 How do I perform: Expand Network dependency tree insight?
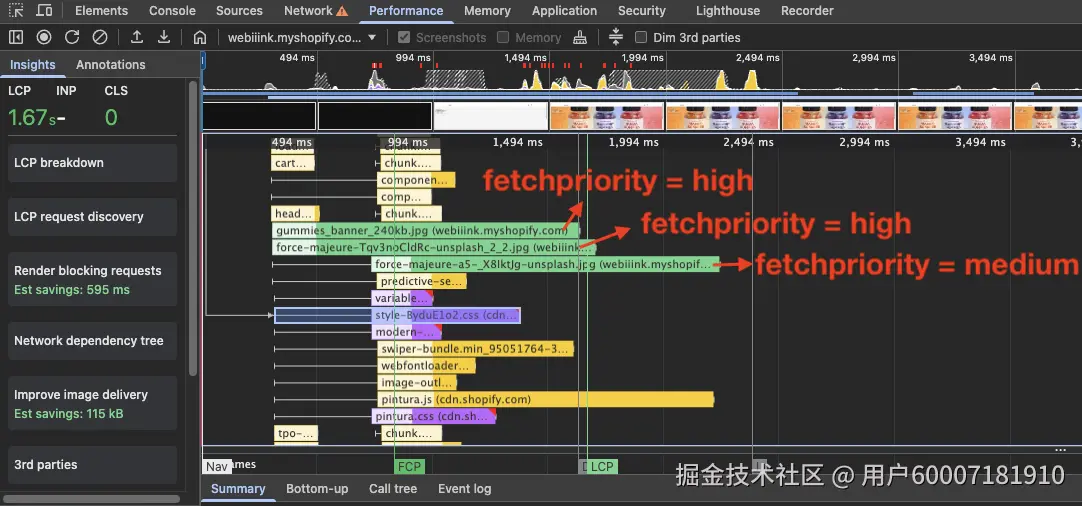coord(92,340)
